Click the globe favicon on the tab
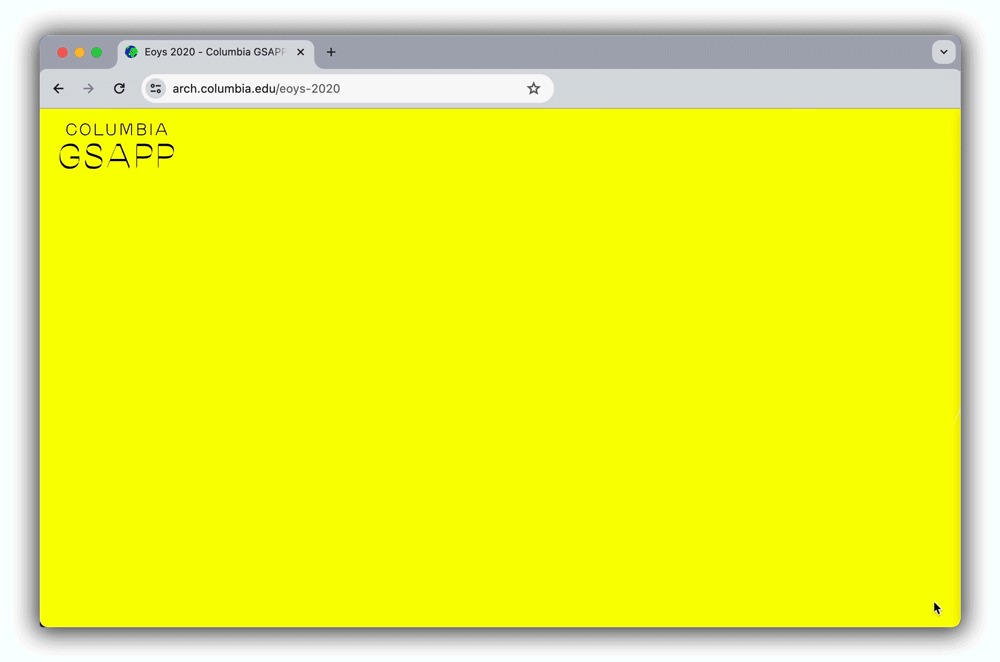This screenshot has width=1000, height=662. 132,52
